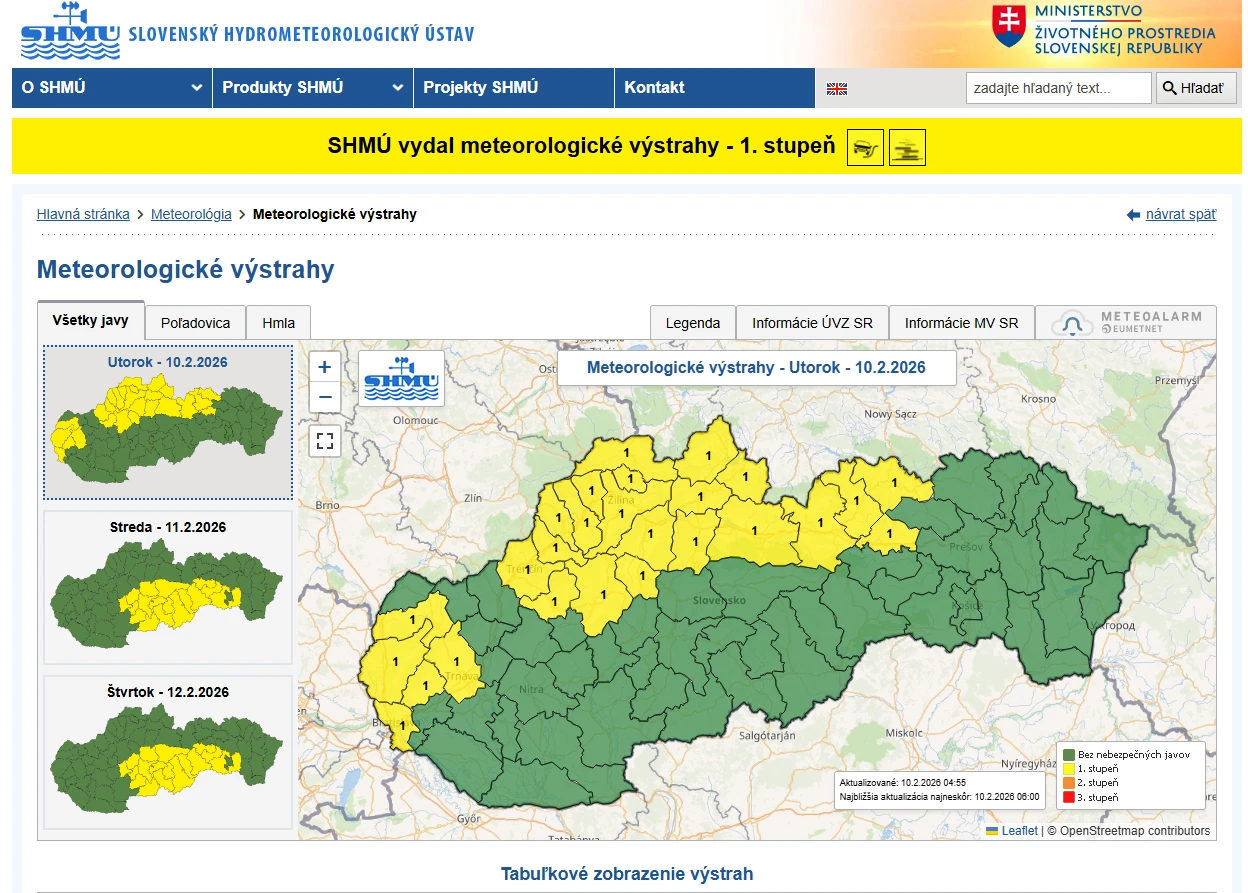Click the SHMÚ logo overlay on the map
The image size is (1248, 893).
(x=401, y=379)
